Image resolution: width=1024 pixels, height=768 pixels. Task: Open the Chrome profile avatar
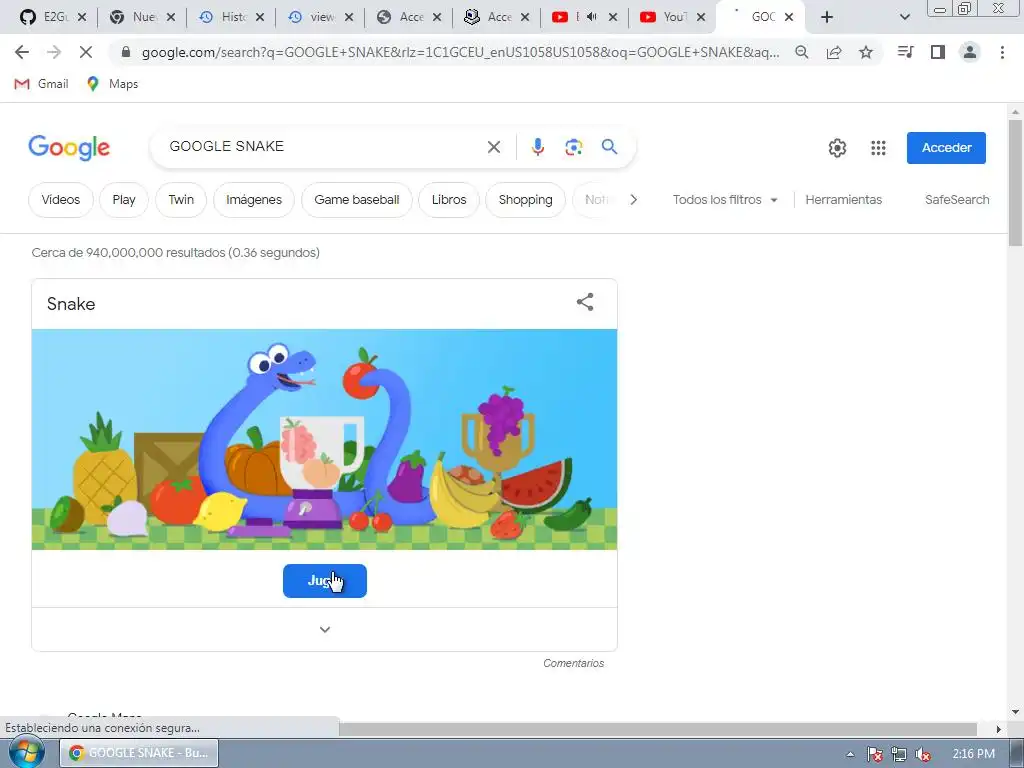(x=970, y=52)
